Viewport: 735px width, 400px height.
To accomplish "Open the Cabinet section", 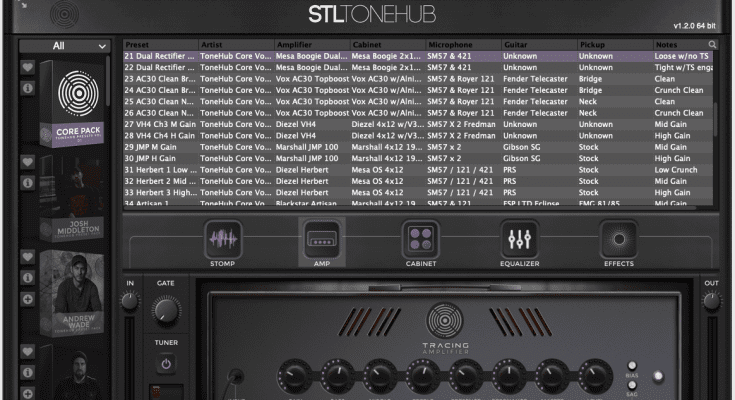I will click(x=421, y=241).
